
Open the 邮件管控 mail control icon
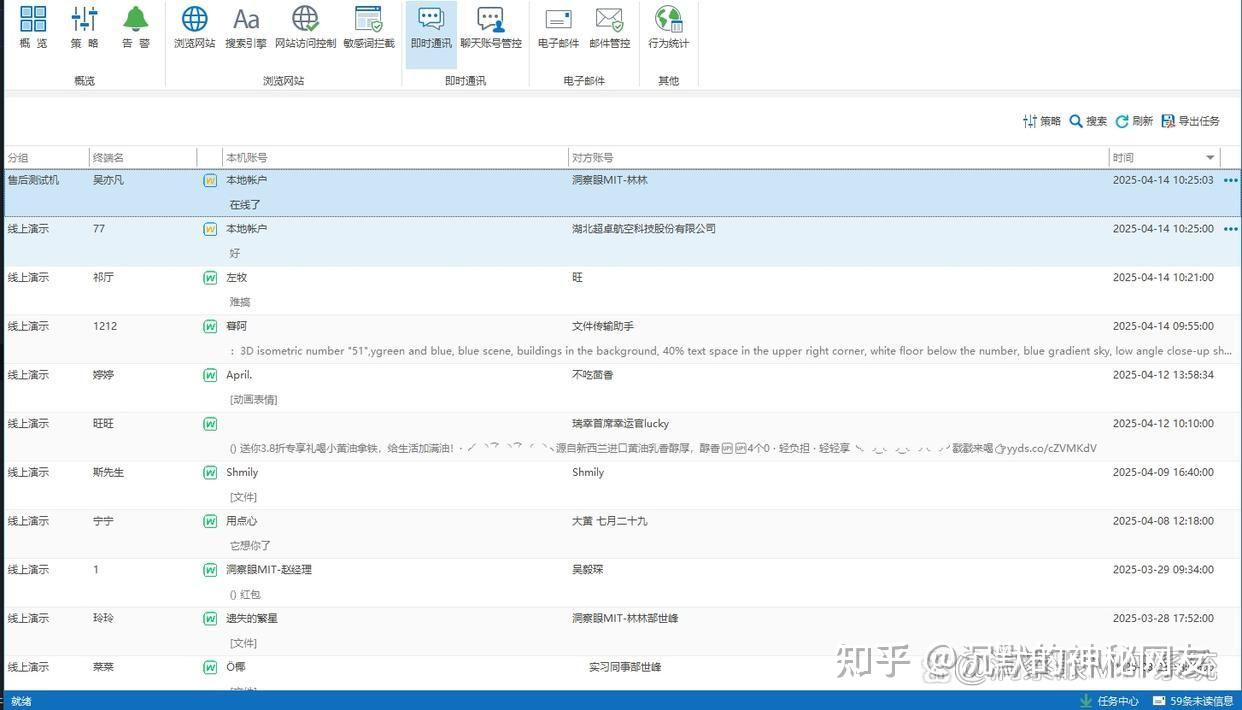[x=609, y=27]
